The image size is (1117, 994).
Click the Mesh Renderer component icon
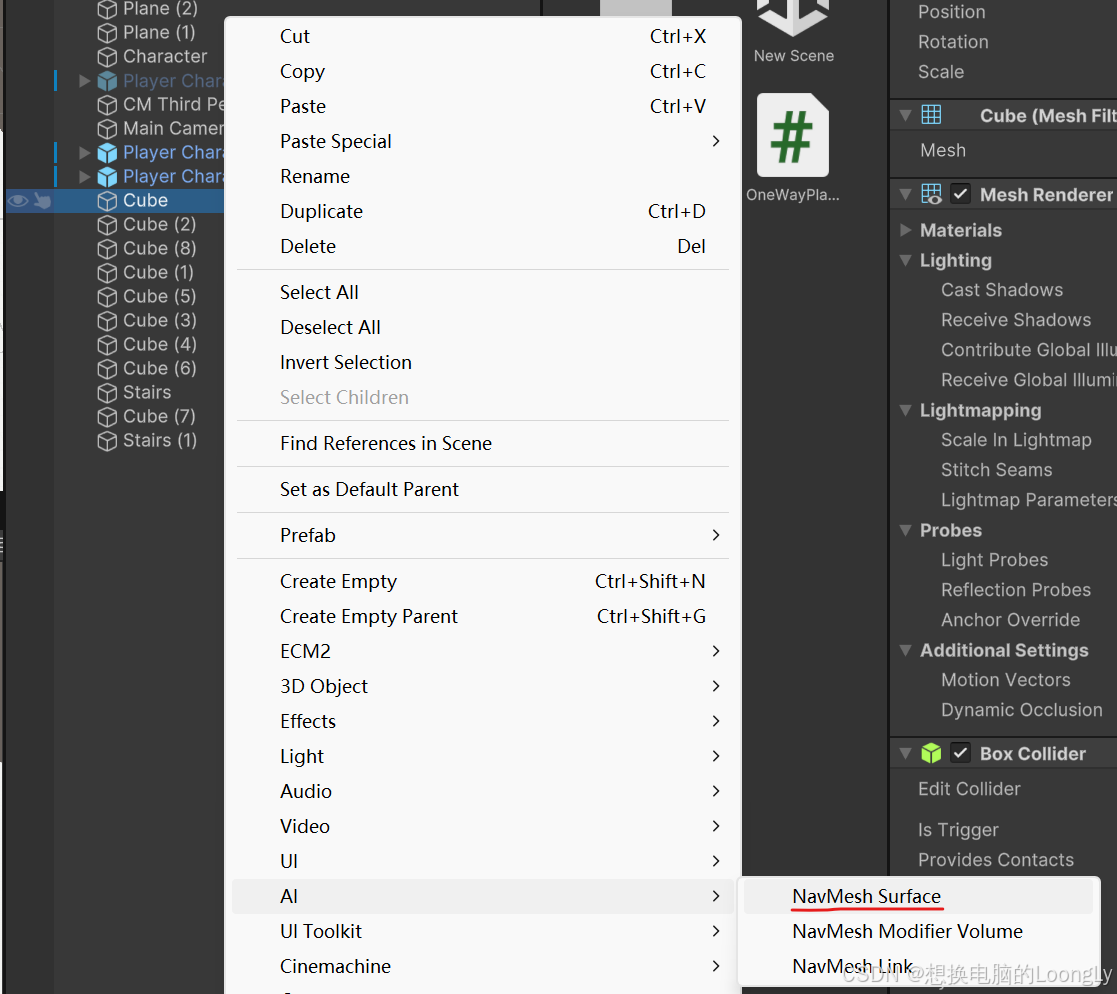(931, 194)
